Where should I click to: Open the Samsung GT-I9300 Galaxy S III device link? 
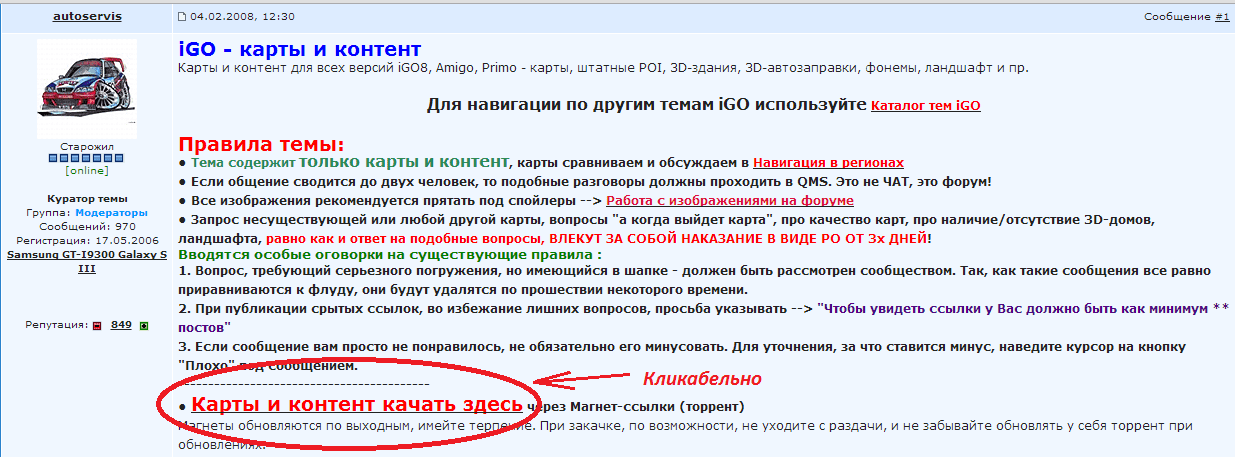[x=87, y=262]
